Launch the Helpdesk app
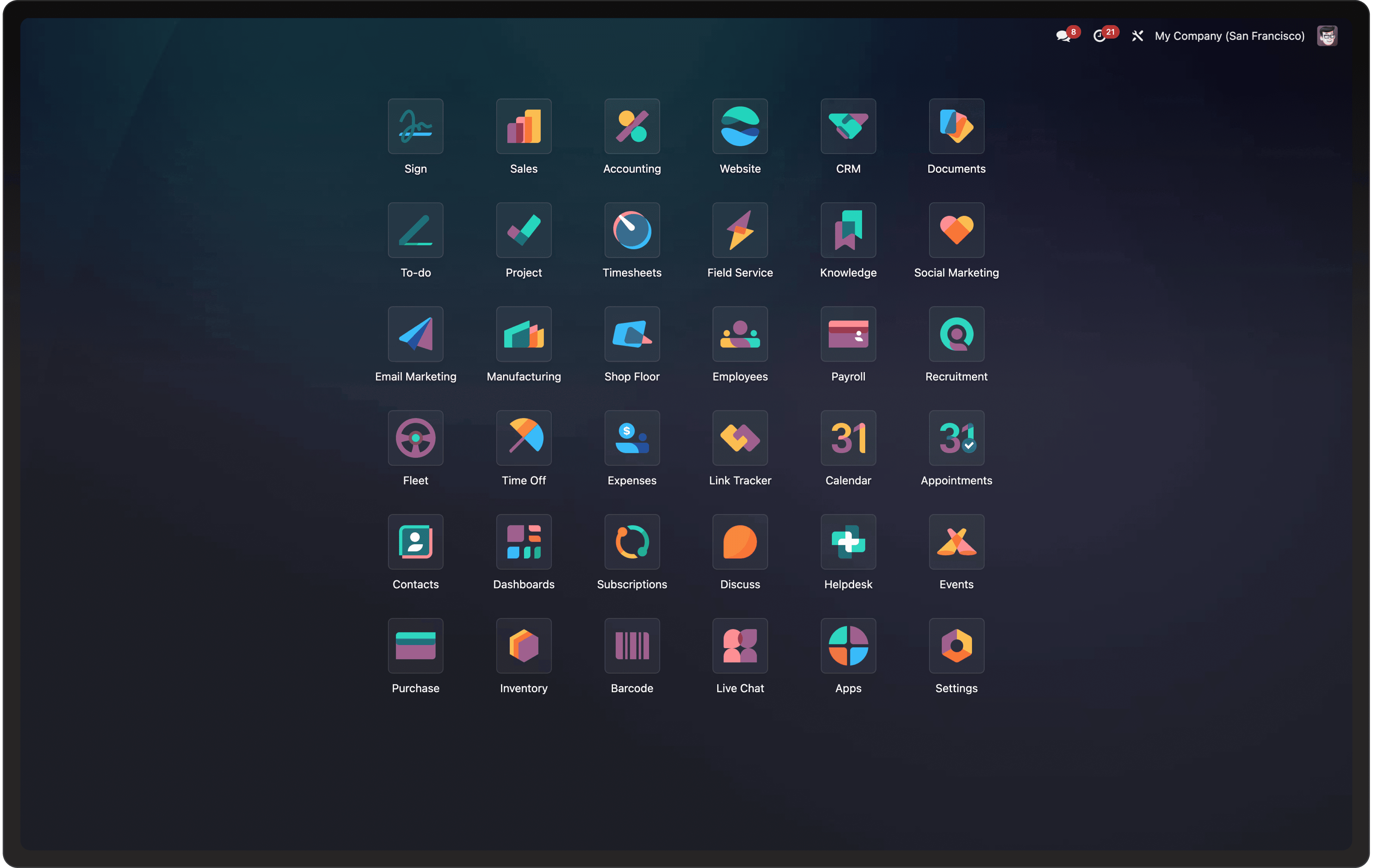 coord(848,542)
